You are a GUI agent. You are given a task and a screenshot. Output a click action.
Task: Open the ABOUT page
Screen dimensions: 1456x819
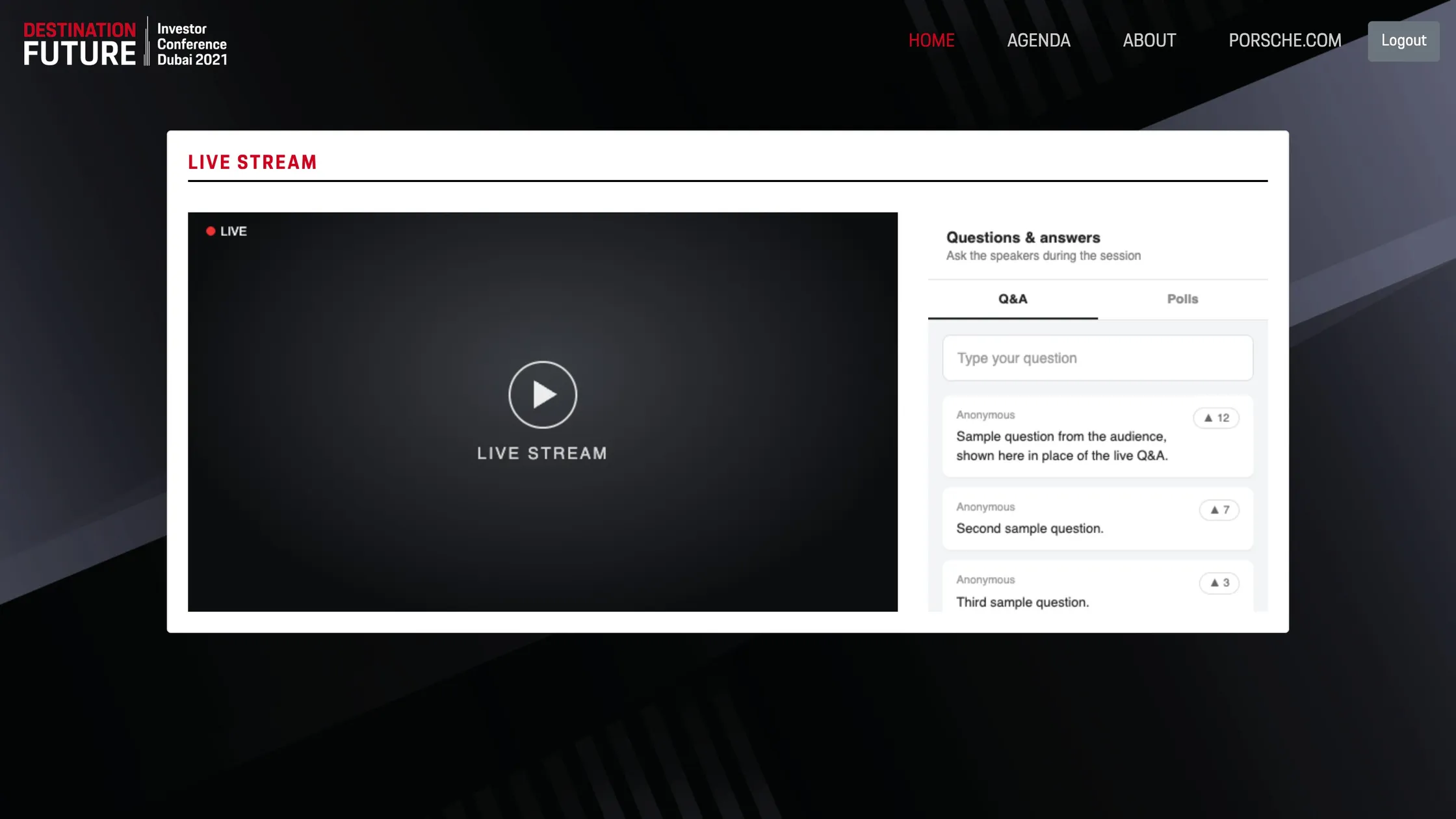tap(1149, 40)
